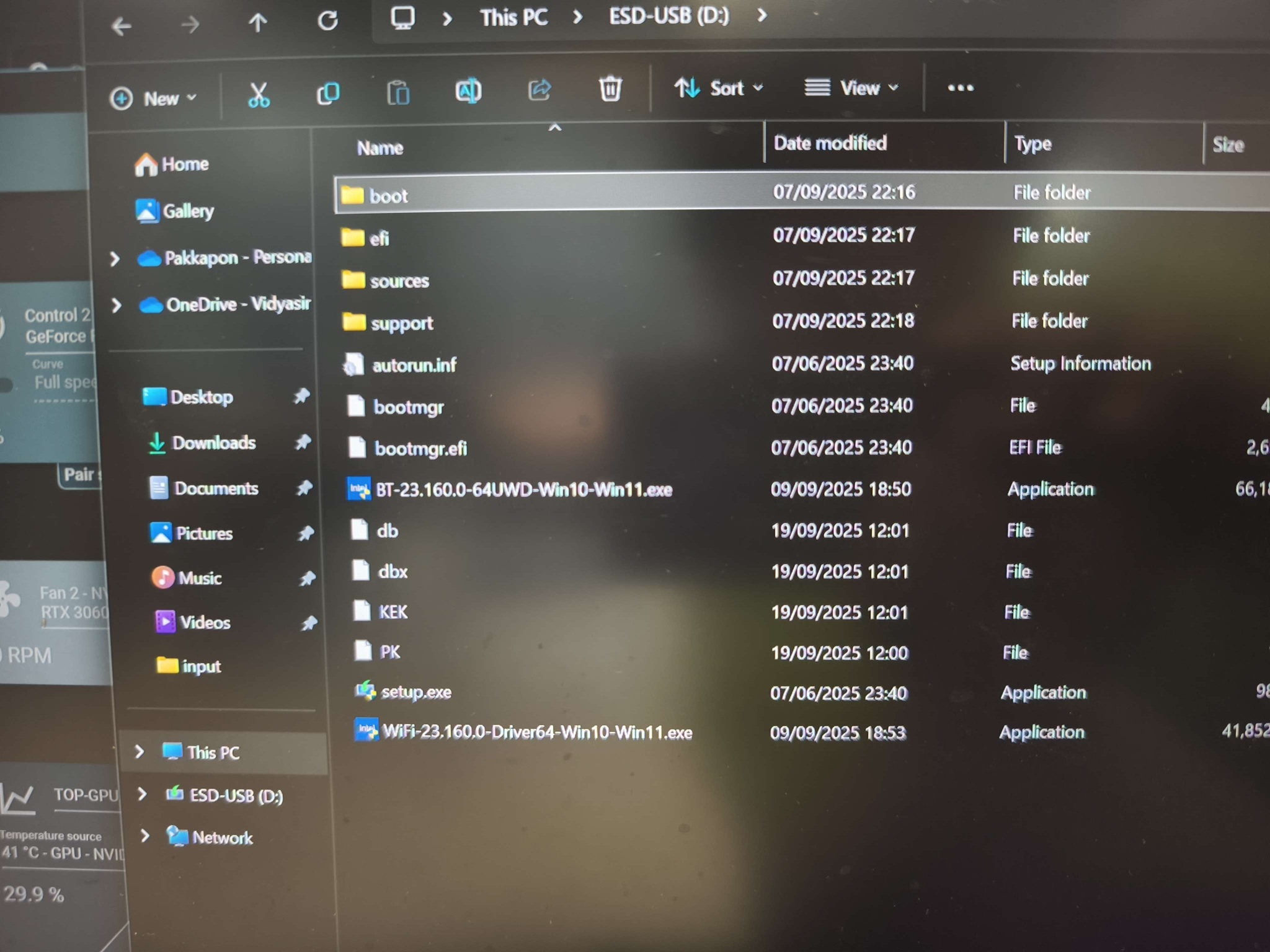Open the View dropdown menu

click(x=851, y=88)
